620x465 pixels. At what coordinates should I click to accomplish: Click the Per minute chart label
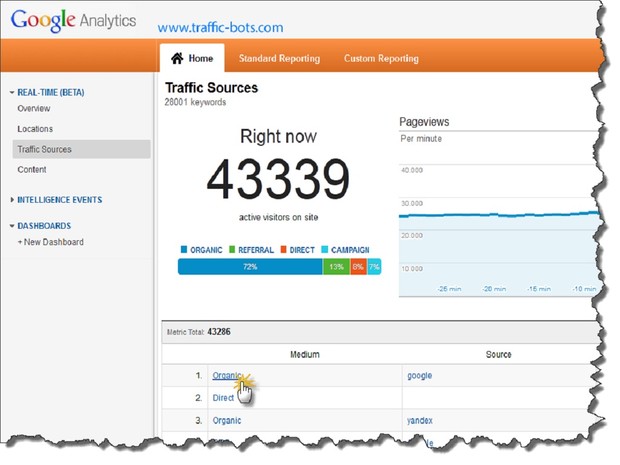[x=421, y=139]
